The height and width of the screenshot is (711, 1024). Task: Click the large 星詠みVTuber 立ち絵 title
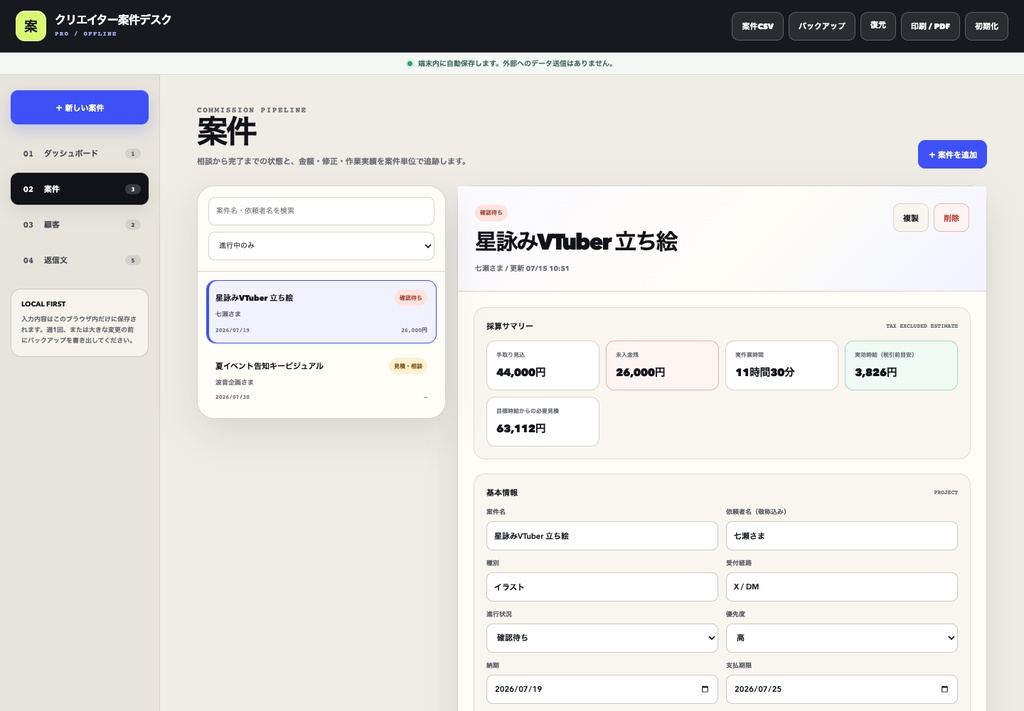pos(576,242)
